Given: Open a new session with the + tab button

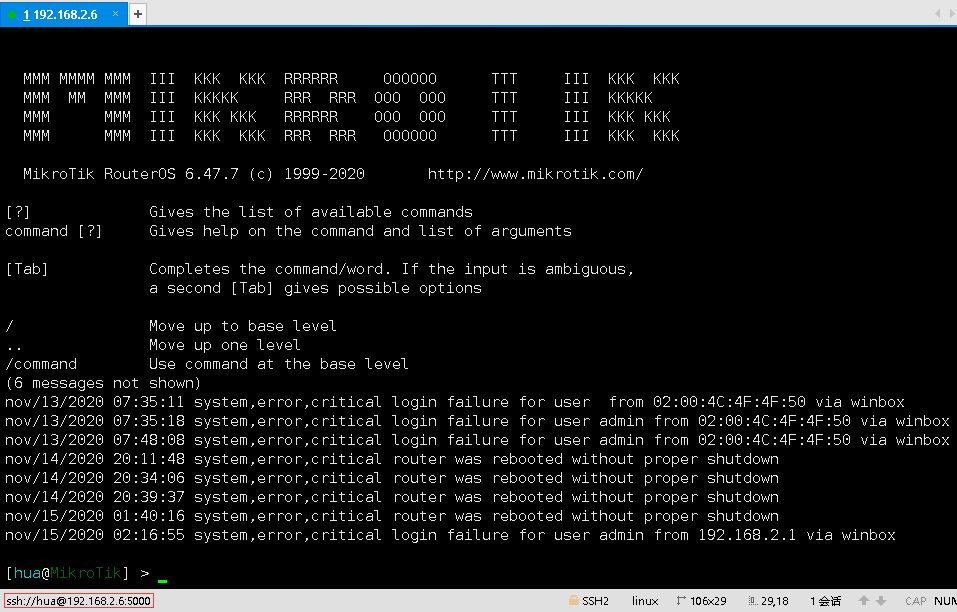Looking at the screenshot, I should point(138,14).
